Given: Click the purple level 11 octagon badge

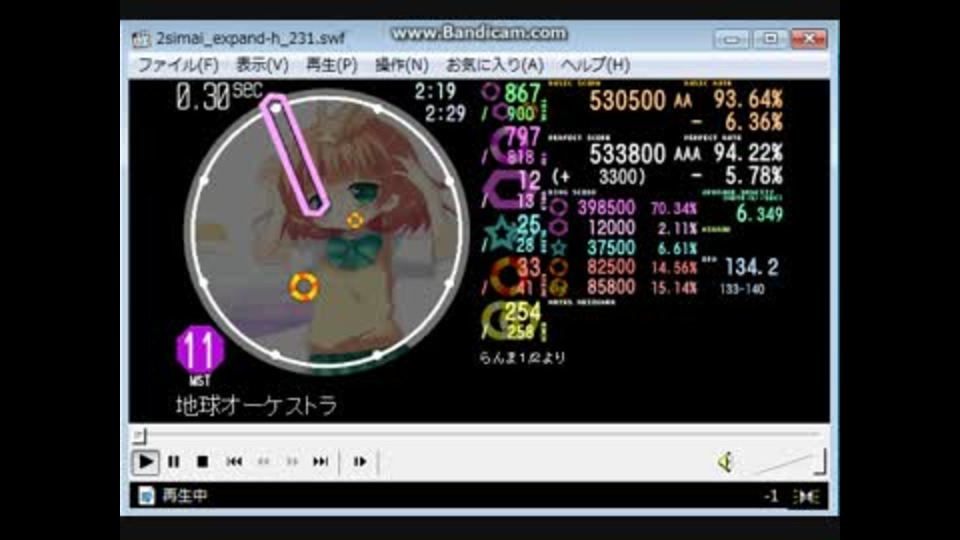Looking at the screenshot, I should (x=200, y=350).
